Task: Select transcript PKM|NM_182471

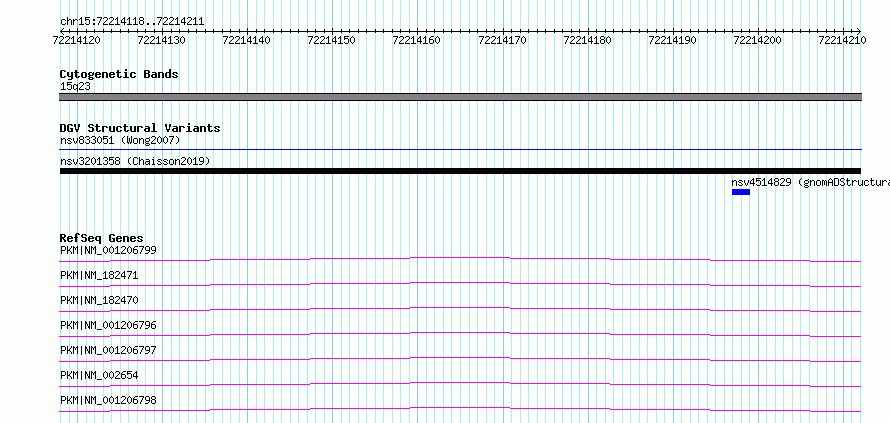Action: click(x=99, y=275)
